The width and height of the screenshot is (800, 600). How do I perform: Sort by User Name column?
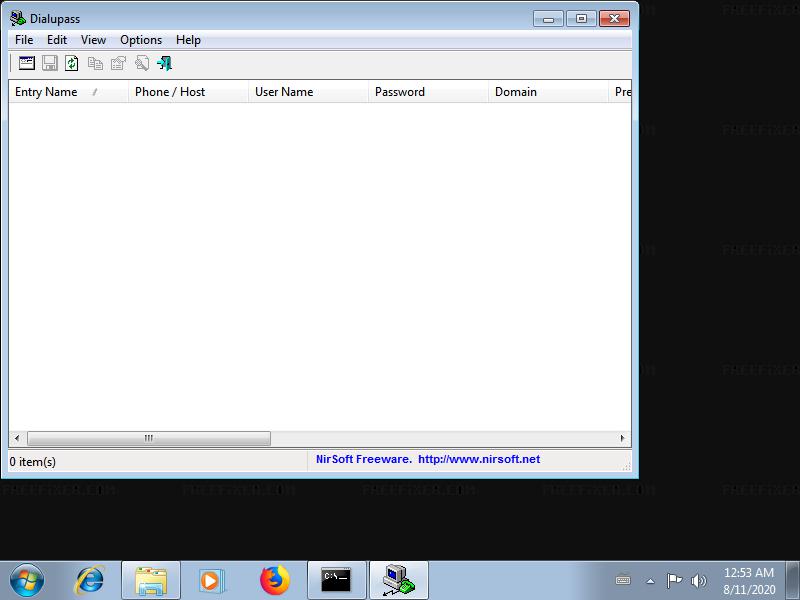pyautogui.click(x=308, y=92)
